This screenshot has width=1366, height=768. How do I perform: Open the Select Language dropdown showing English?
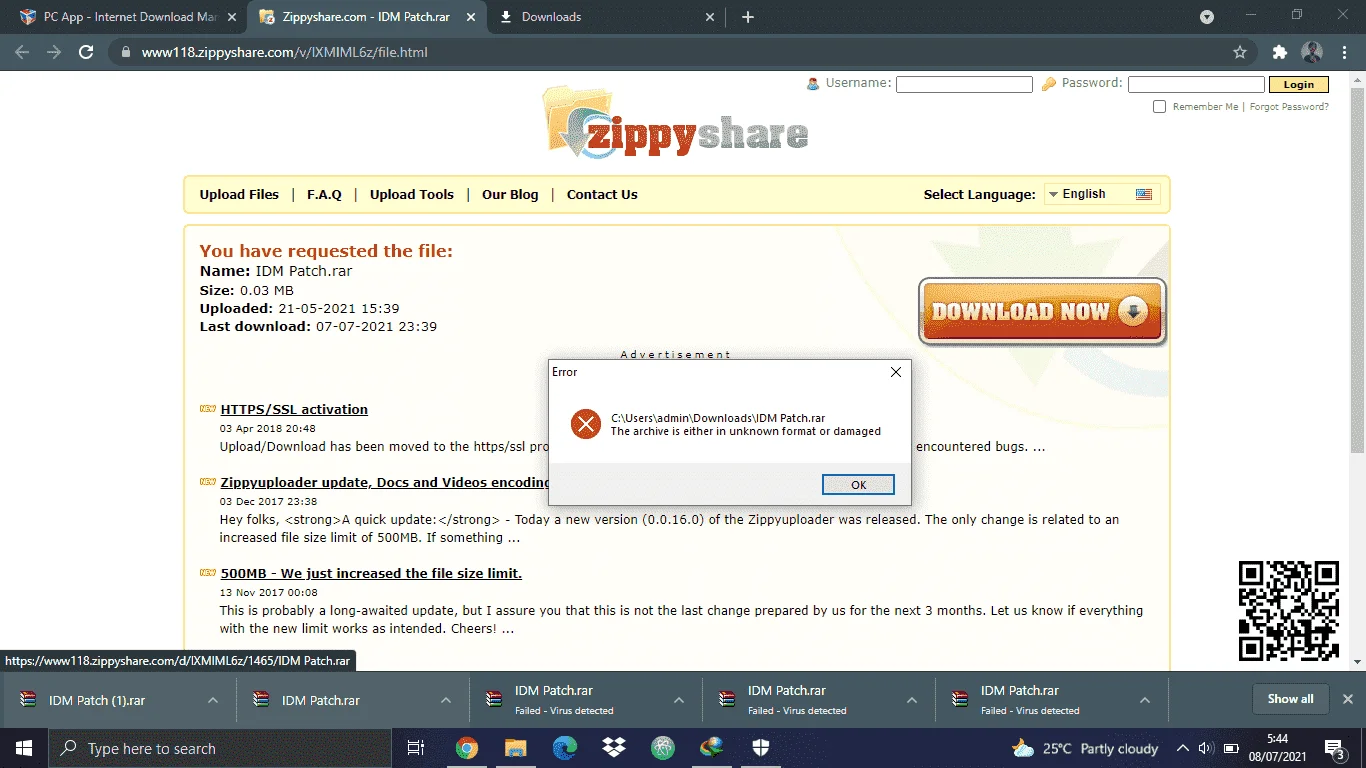(x=1102, y=194)
